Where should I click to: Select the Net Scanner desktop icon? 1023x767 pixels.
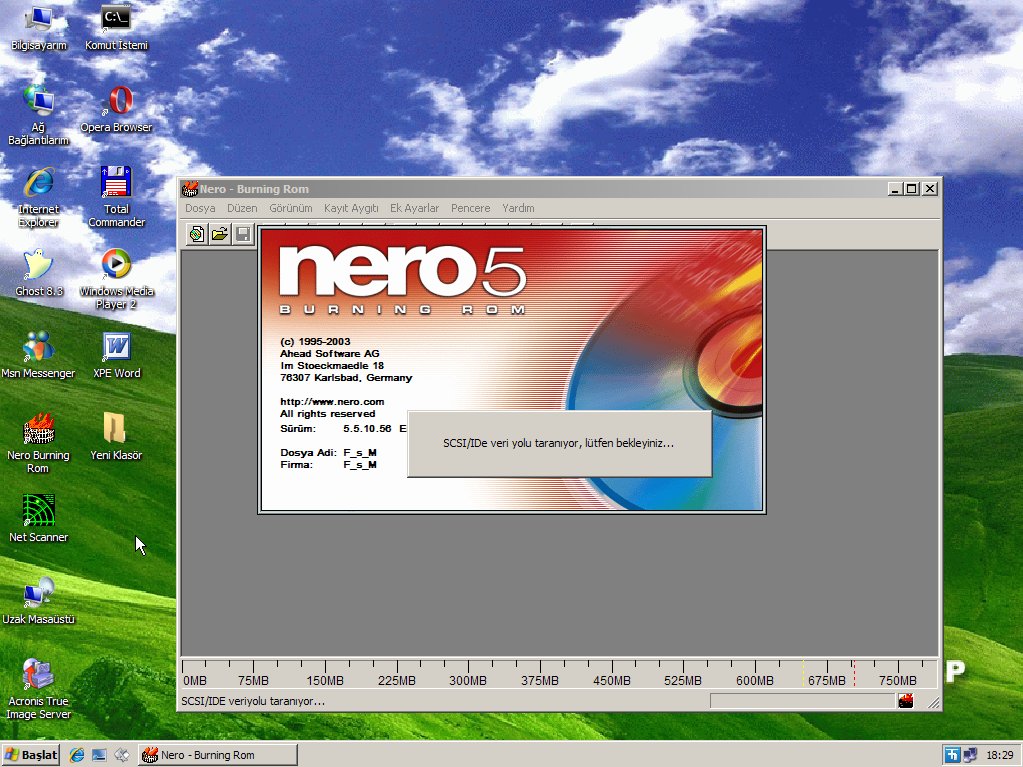coord(38,519)
